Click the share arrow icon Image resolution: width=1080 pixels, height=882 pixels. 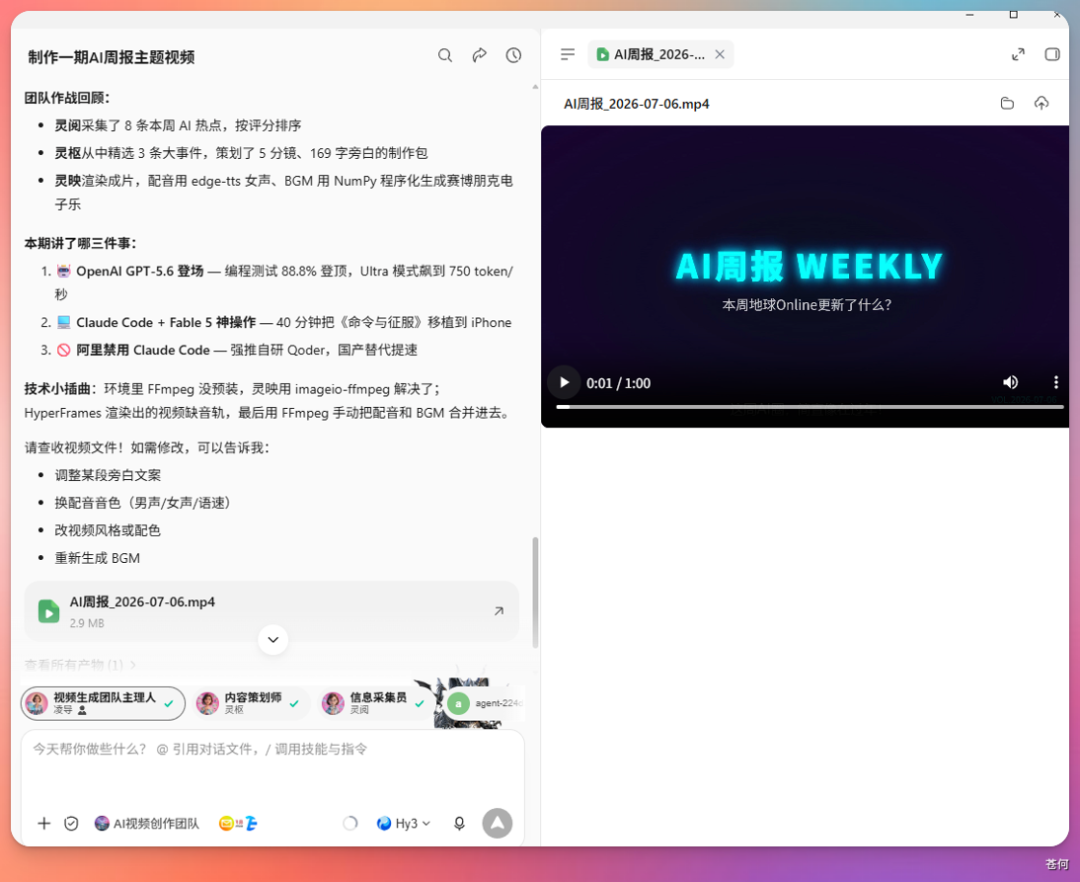tap(479, 55)
